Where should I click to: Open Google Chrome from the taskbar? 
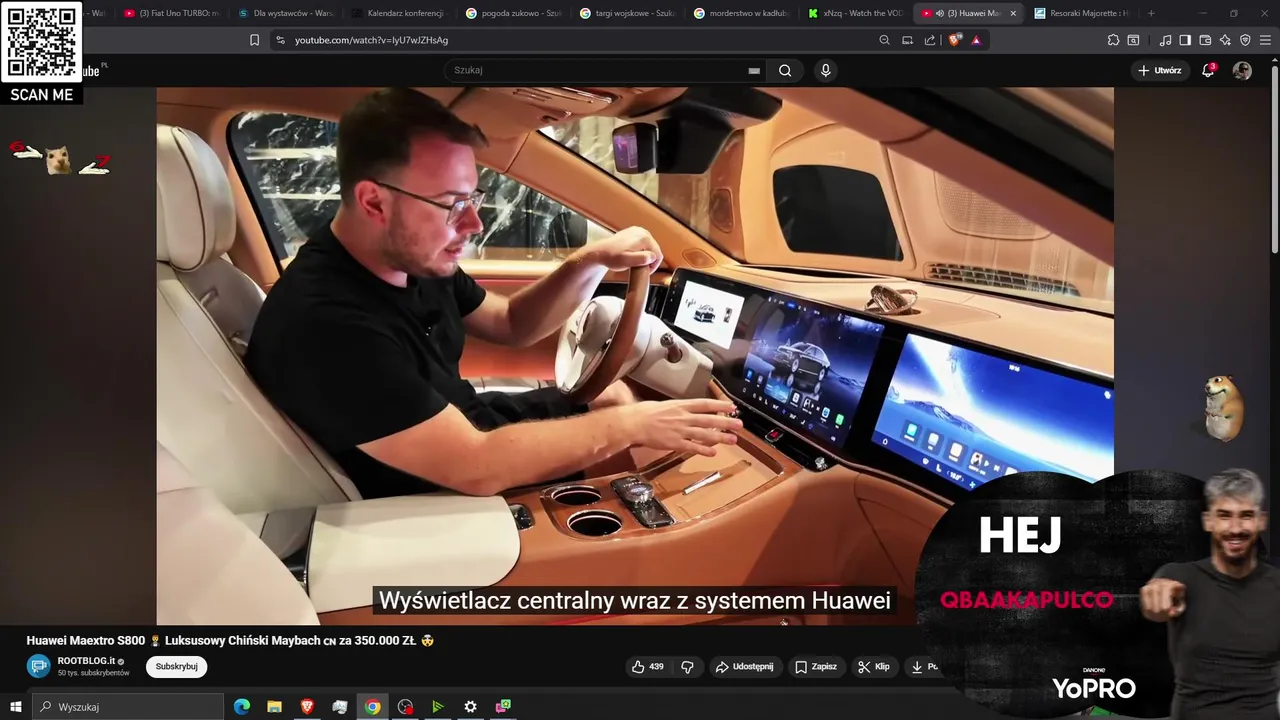pos(372,707)
